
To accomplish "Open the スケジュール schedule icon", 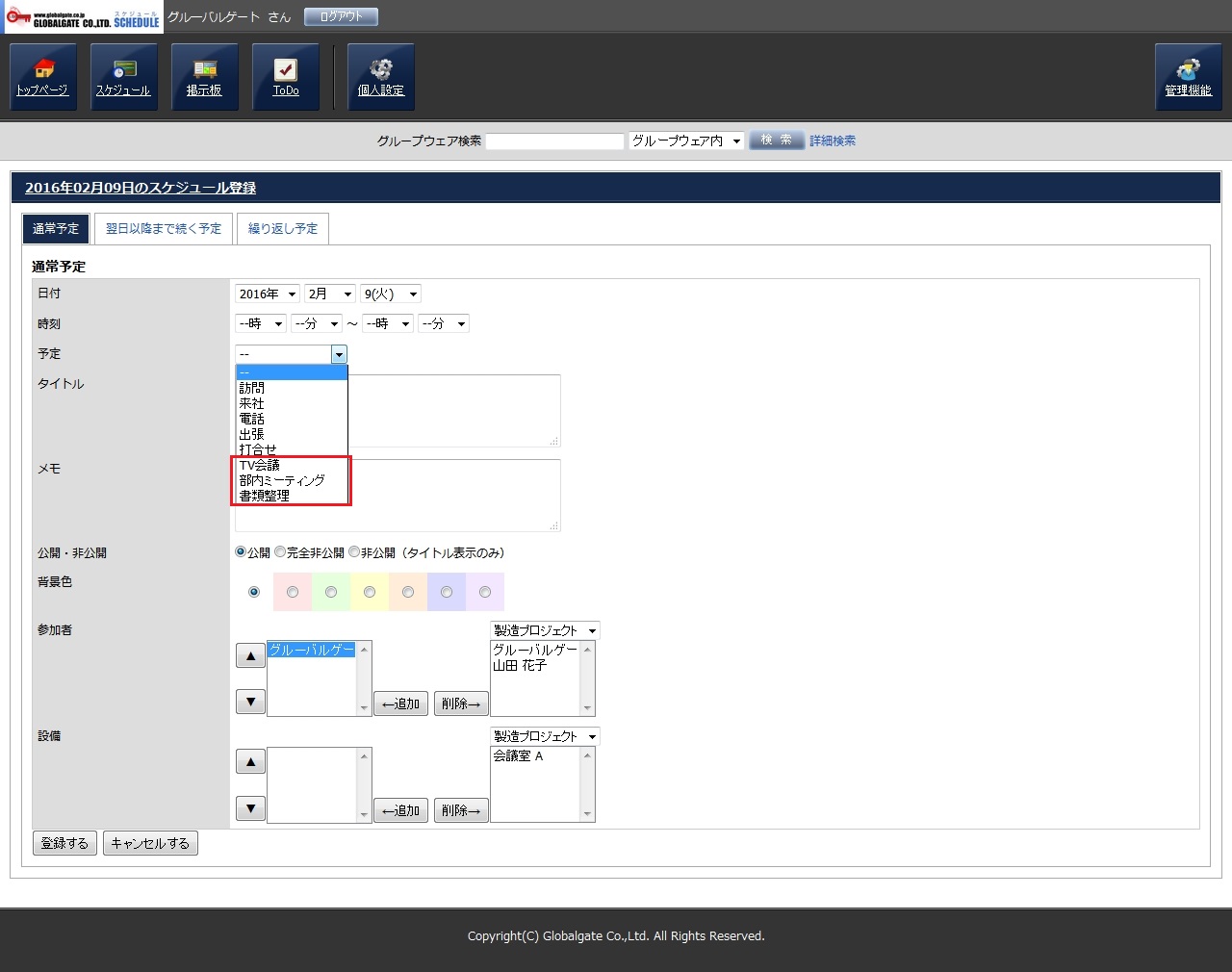I will point(124,77).
